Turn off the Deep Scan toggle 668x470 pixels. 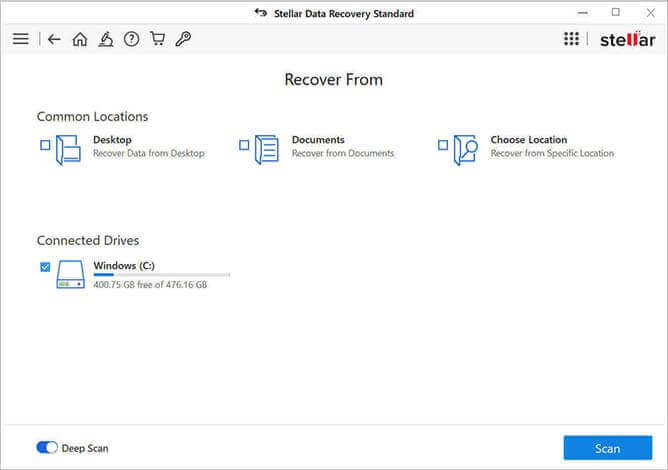(47, 447)
